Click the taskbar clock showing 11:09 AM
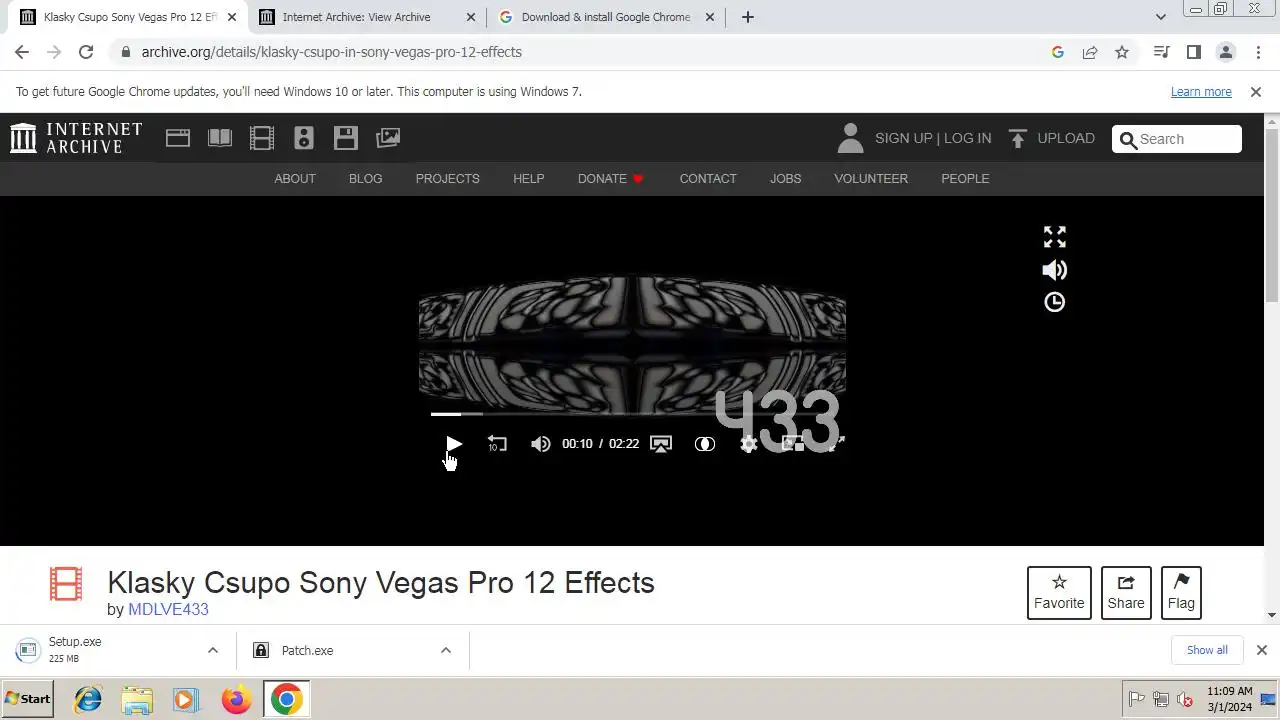Image resolution: width=1280 pixels, height=720 pixels. click(x=1229, y=699)
